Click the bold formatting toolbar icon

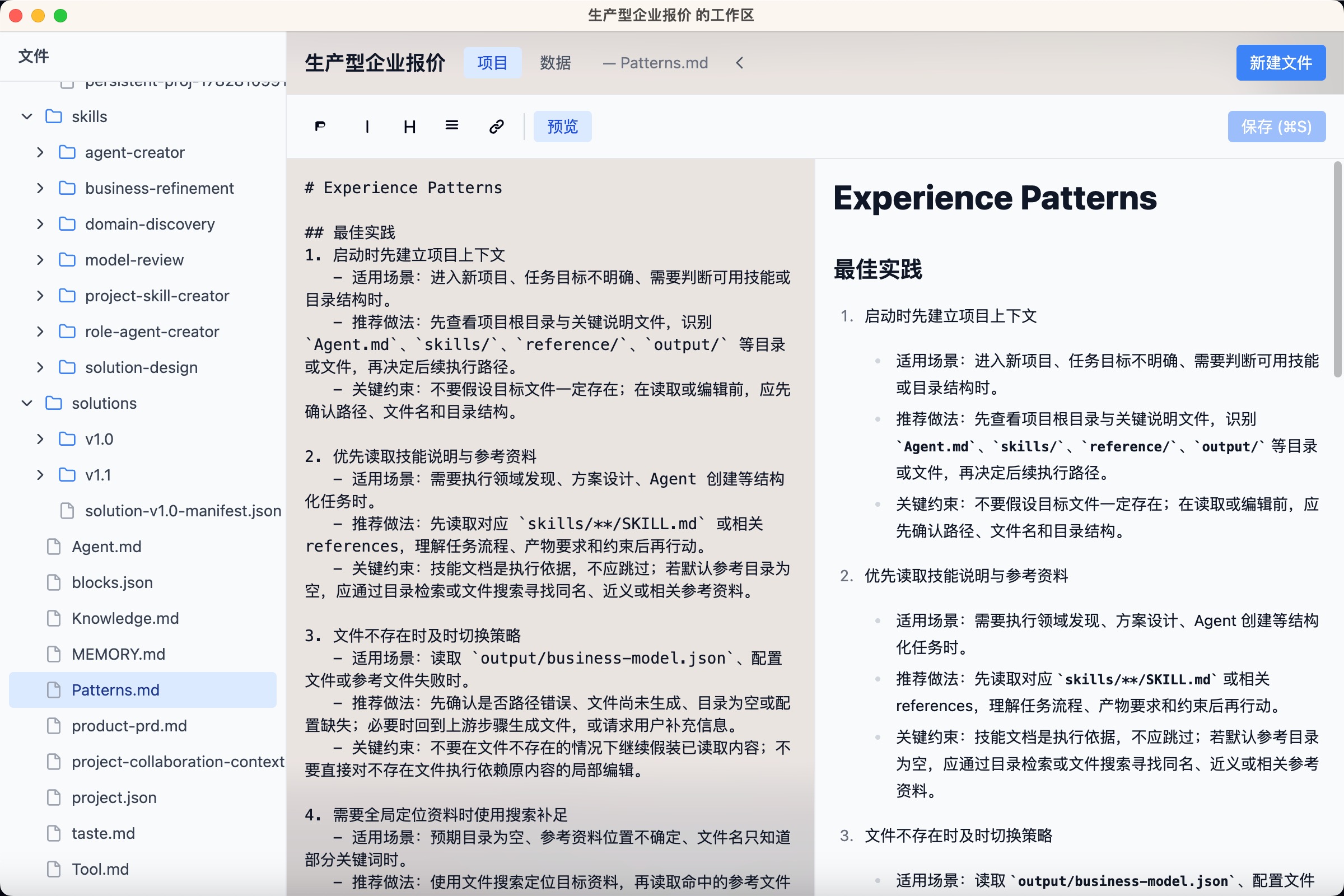[x=320, y=127]
